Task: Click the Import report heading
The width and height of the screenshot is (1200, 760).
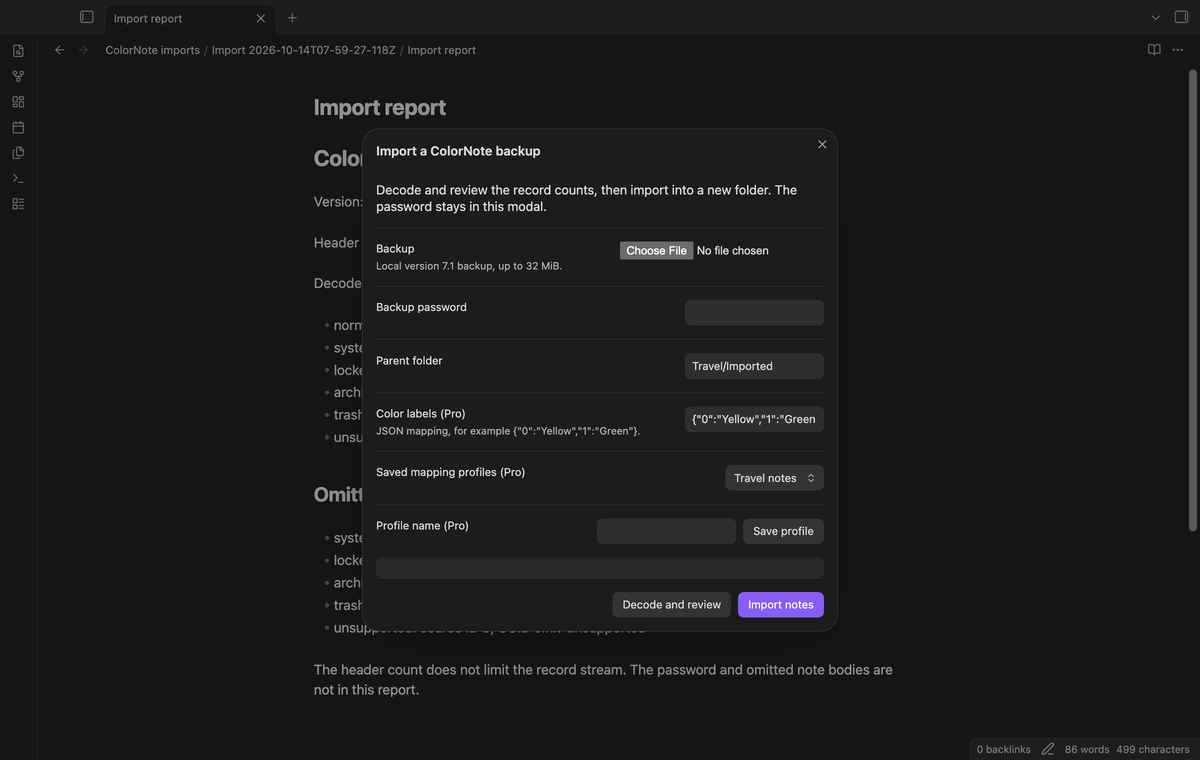Action: click(380, 107)
